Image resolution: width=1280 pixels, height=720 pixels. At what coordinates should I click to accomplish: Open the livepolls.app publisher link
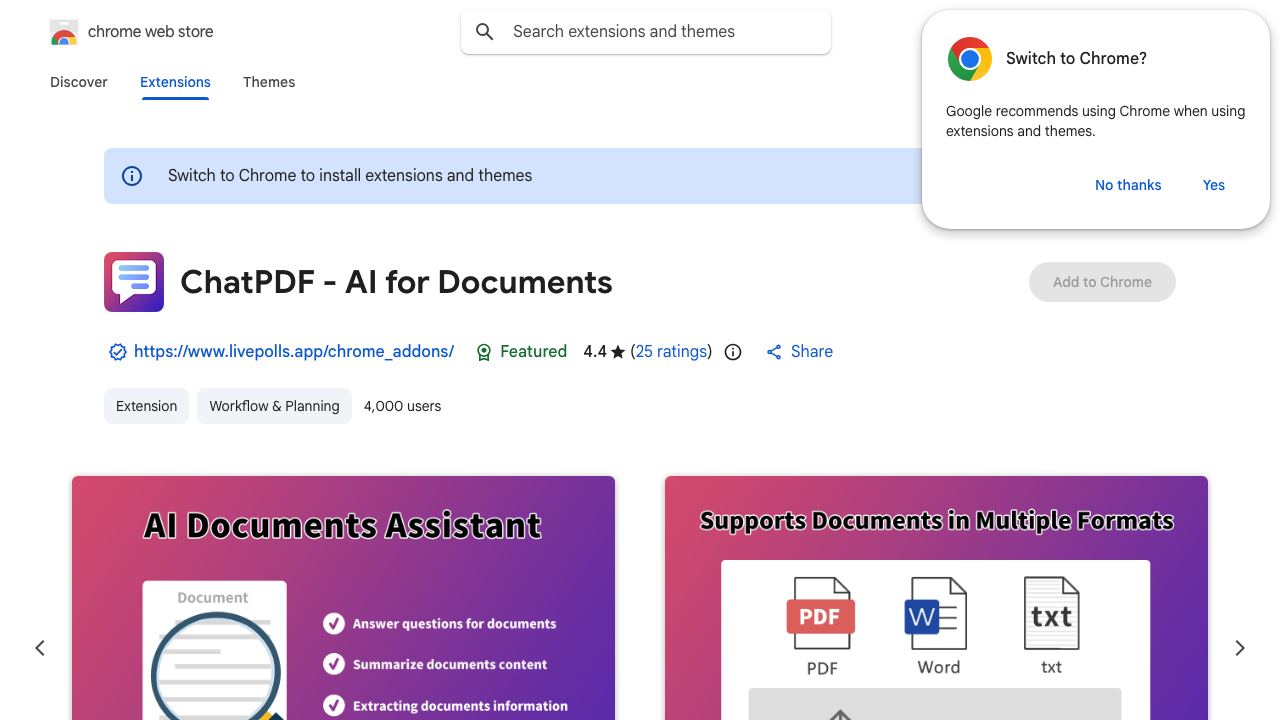294,352
